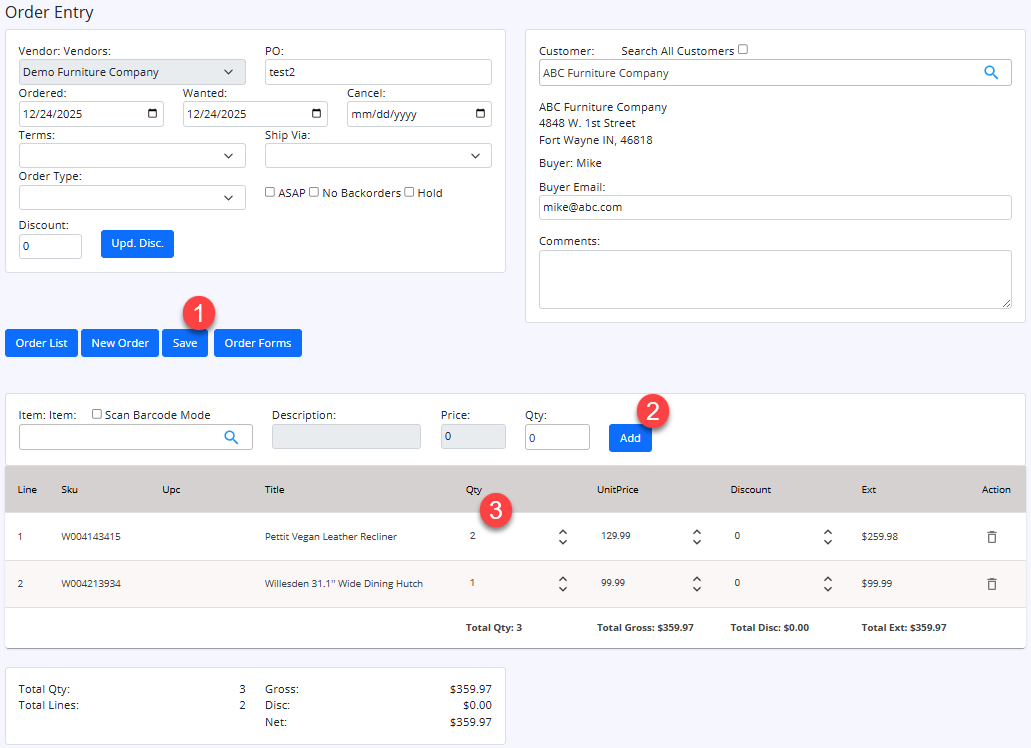The height and width of the screenshot is (748, 1031).
Task: Toggle Scan Barcode Mode checkbox
Action: tap(97, 414)
